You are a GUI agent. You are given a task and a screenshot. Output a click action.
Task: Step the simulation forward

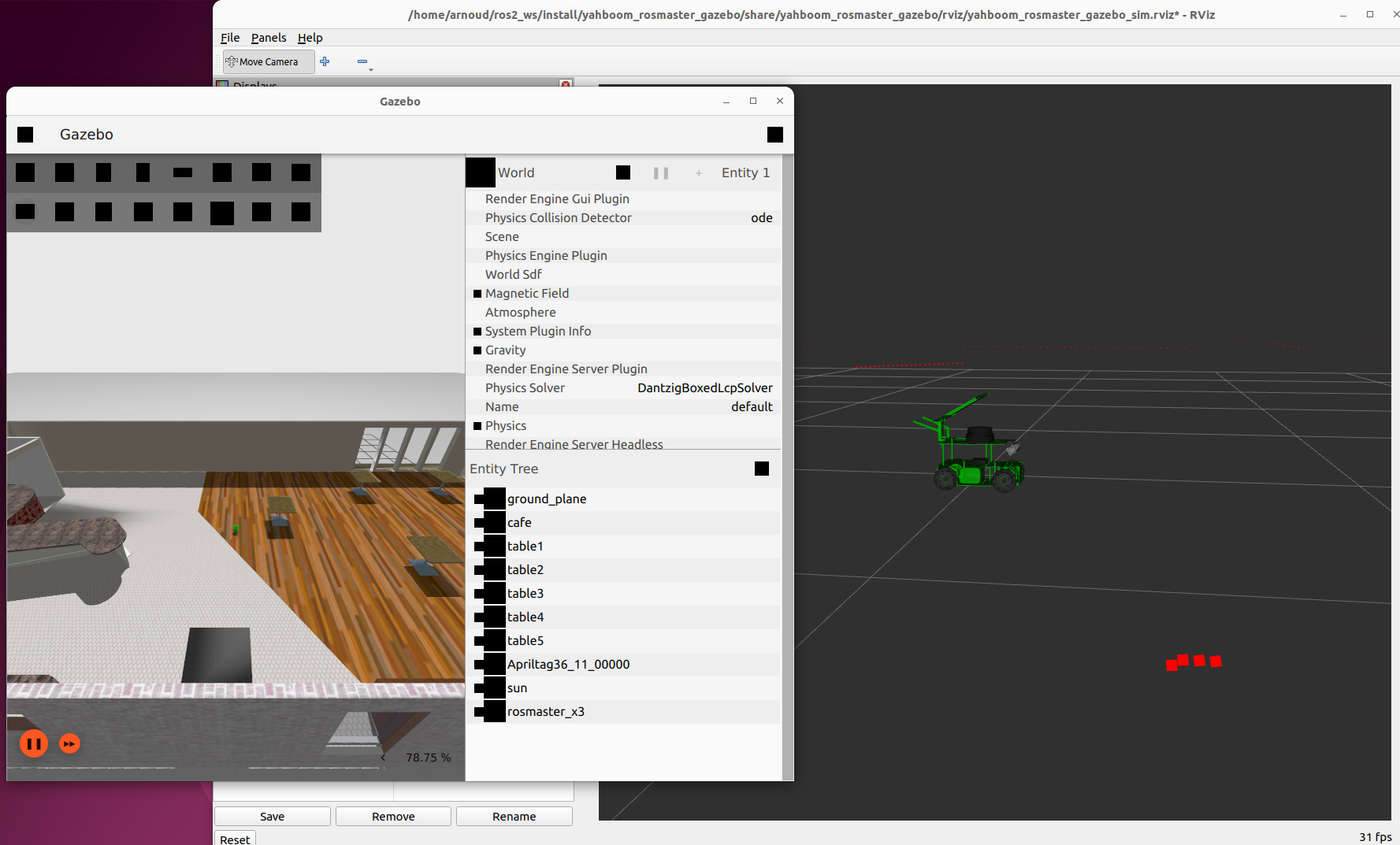[70, 743]
